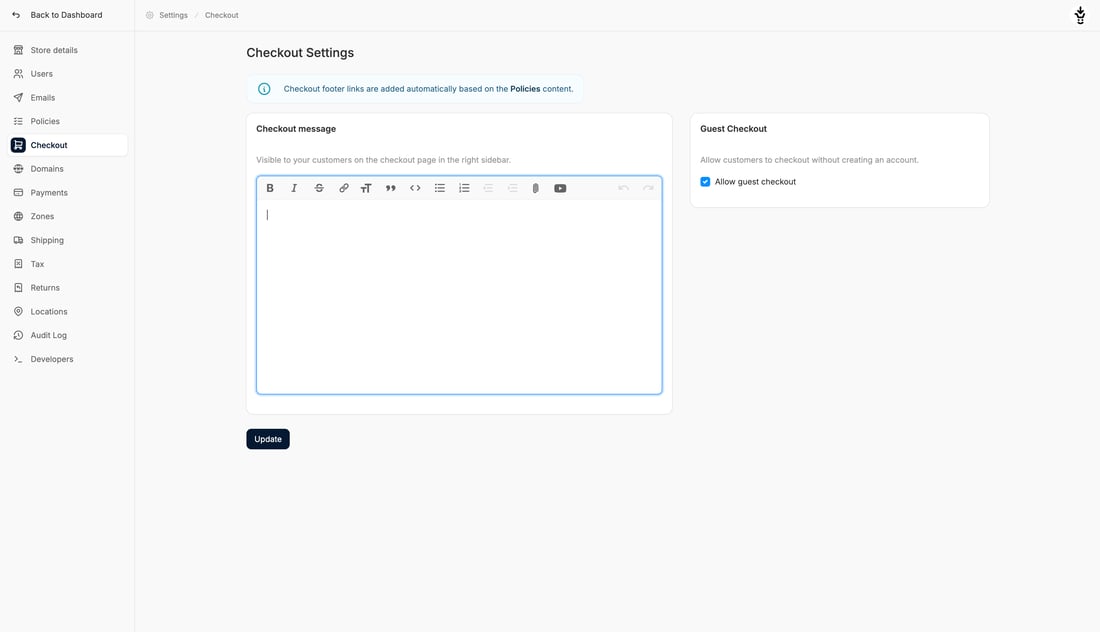Open Policies in the sidebar
Image resolution: width=1100 pixels, height=632 pixels.
[68, 121]
